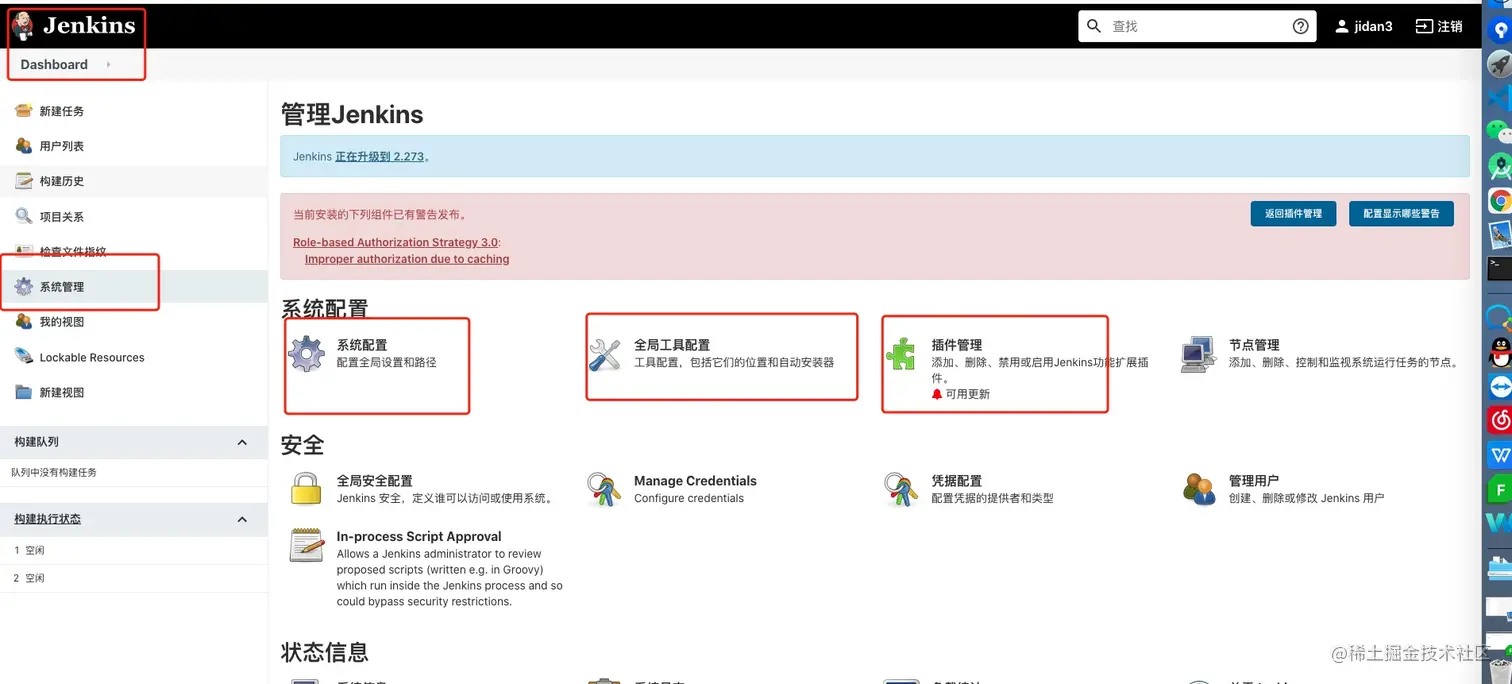The width and height of the screenshot is (1512, 684).
Task: Open 新建任务 via its sidebar icon
Action: pyautogui.click(x=24, y=111)
